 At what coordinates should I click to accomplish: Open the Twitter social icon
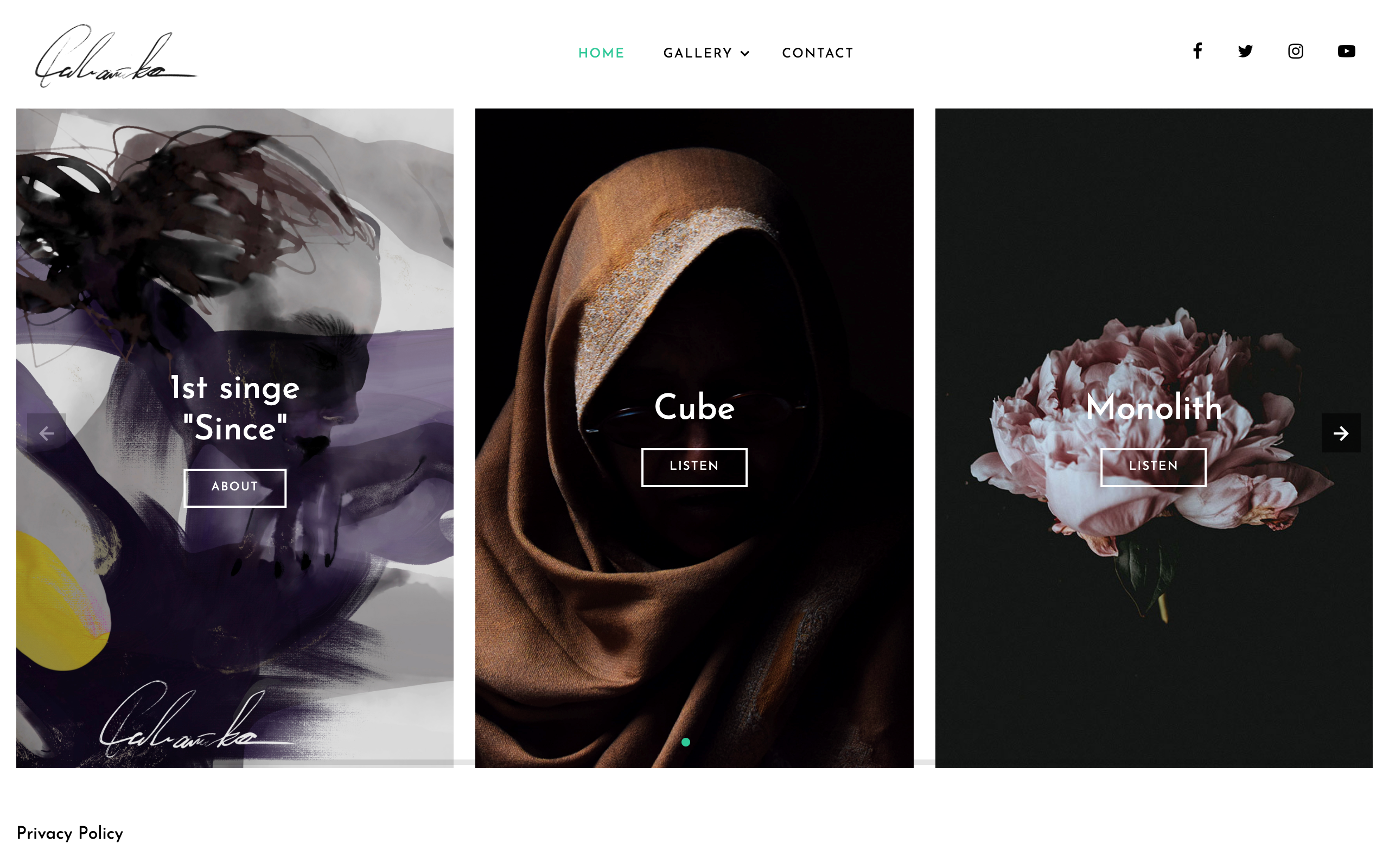[x=1245, y=51]
